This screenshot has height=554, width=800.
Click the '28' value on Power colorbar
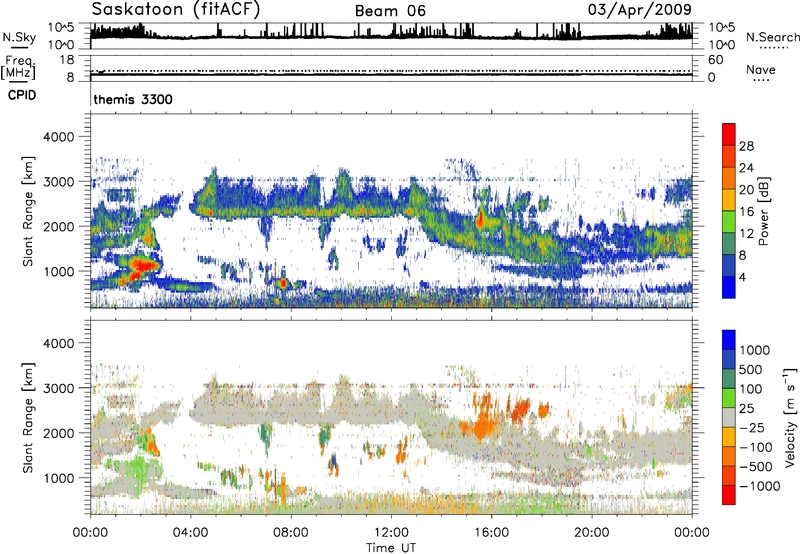pyautogui.click(x=746, y=146)
